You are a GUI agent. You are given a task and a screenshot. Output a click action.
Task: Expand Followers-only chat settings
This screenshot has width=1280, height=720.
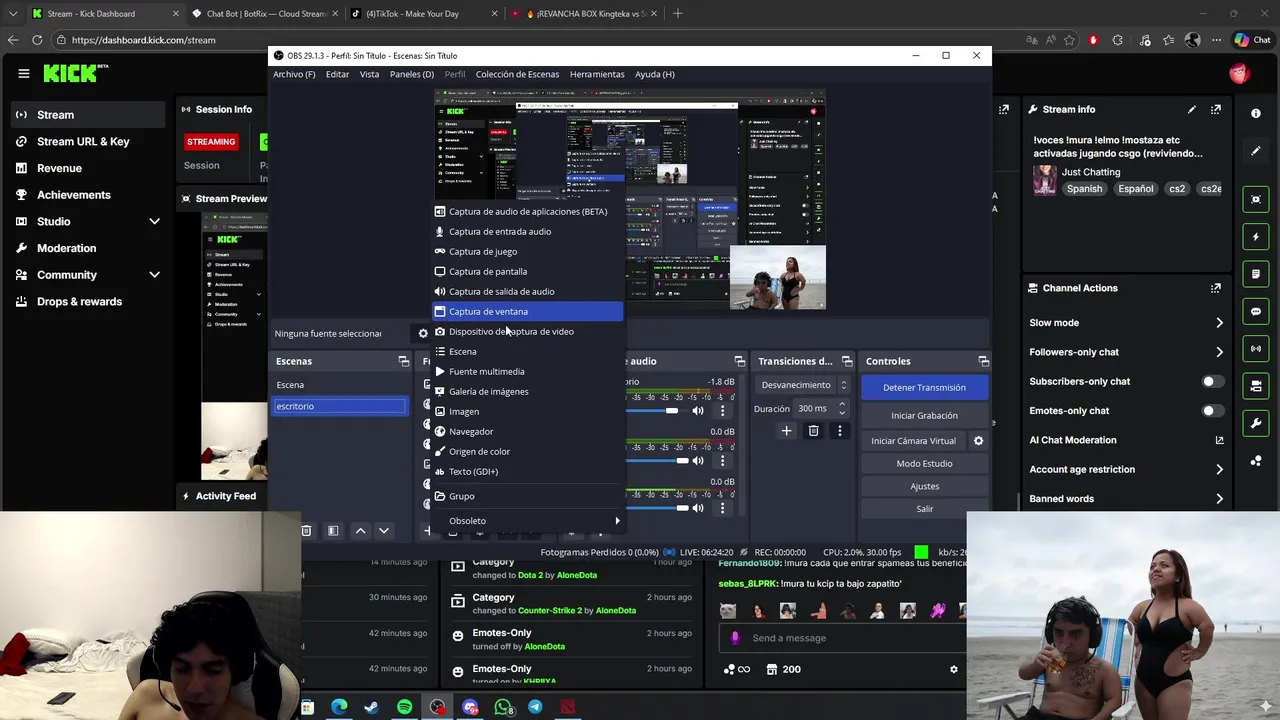point(1219,352)
